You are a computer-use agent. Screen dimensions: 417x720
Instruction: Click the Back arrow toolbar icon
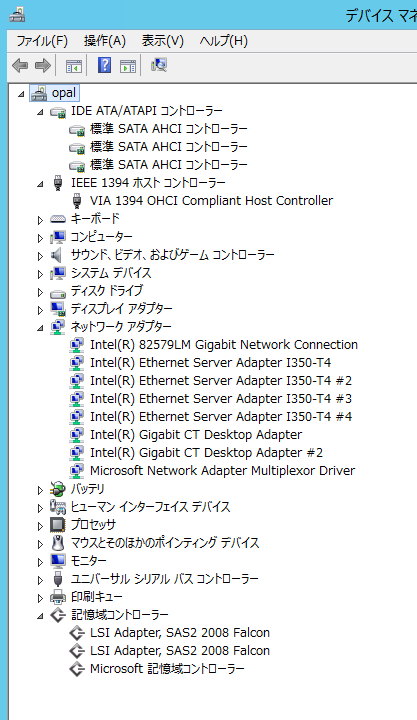pos(20,66)
